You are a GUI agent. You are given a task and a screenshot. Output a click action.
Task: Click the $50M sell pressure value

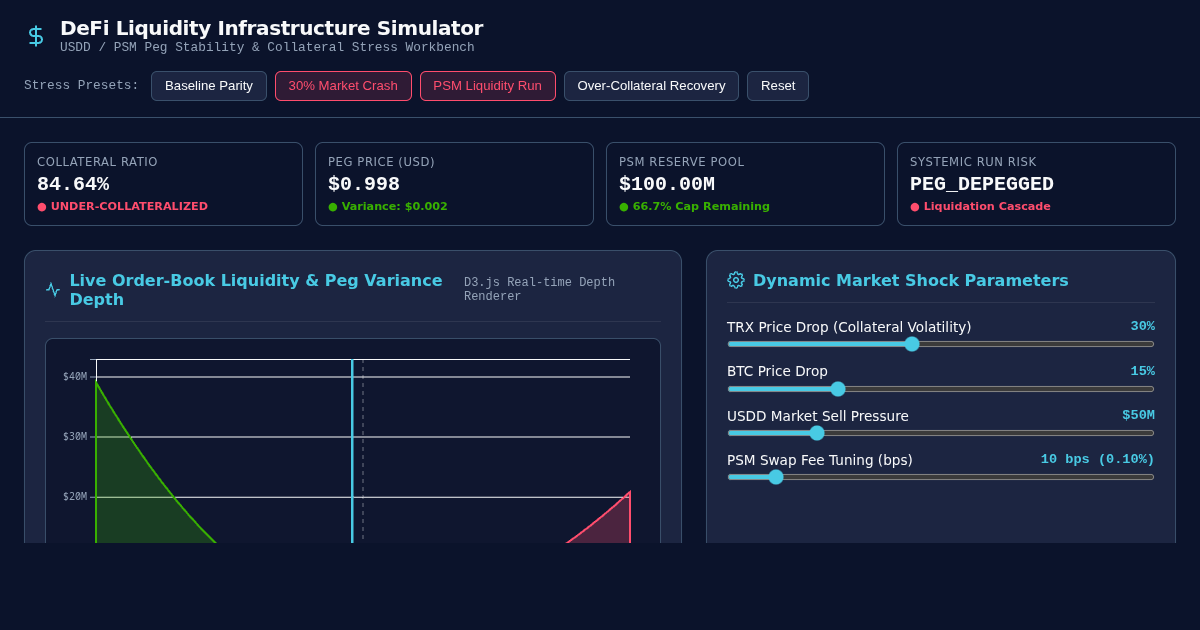point(1138,415)
